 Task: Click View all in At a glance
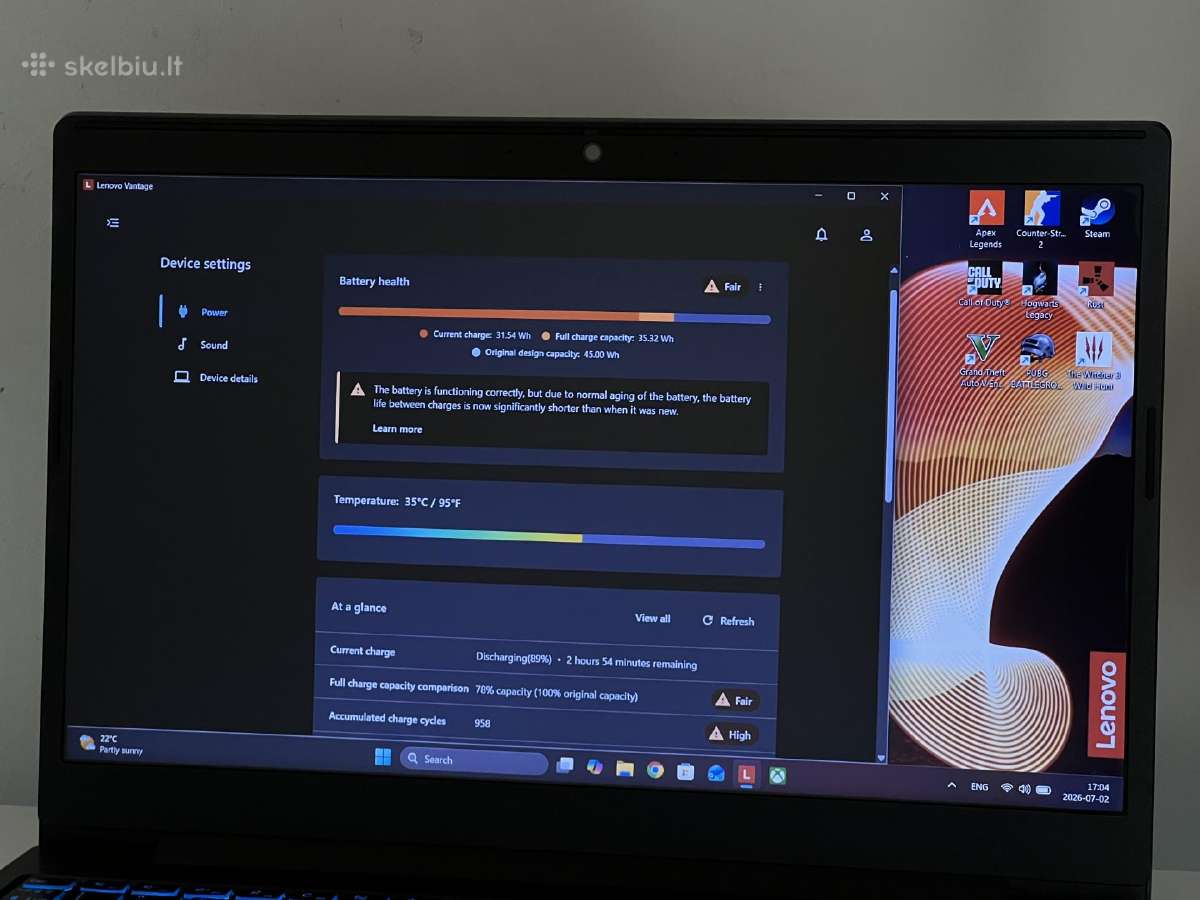[x=653, y=618]
